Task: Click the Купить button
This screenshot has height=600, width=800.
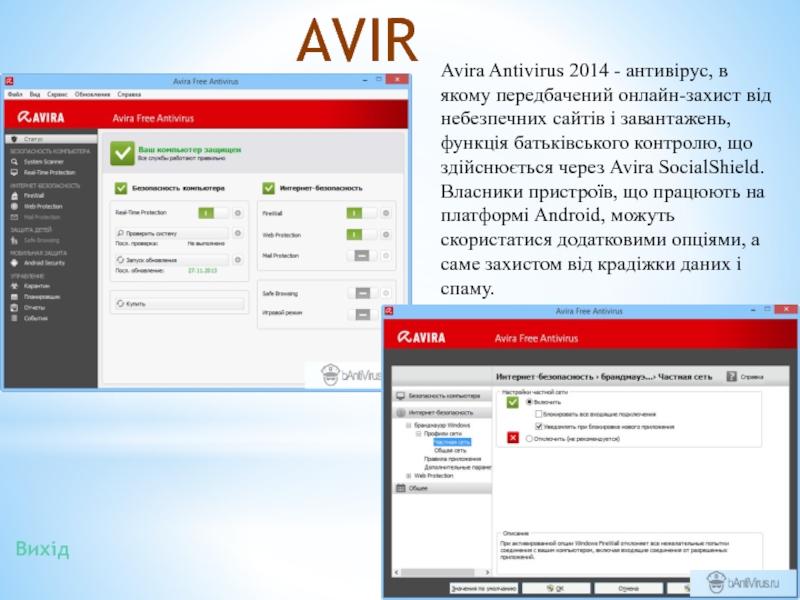Action: coord(179,304)
